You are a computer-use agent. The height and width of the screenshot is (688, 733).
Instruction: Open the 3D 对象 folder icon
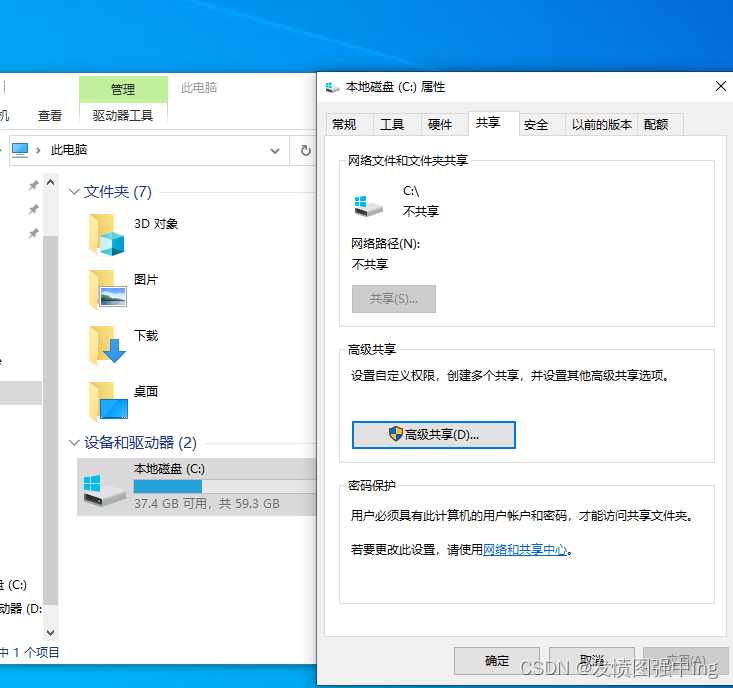click(107, 235)
